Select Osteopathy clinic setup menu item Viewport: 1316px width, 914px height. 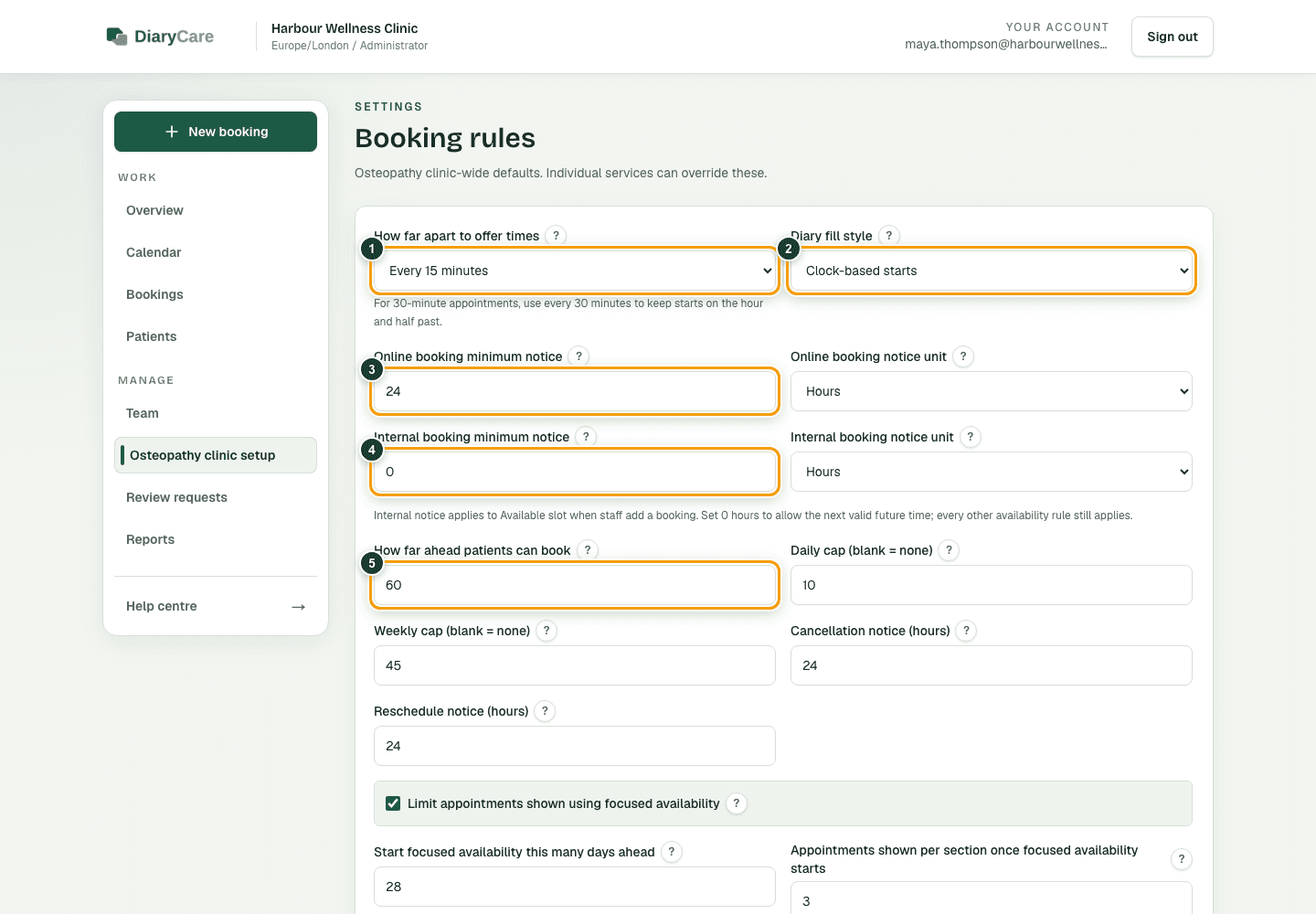pyautogui.click(x=216, y=455)
